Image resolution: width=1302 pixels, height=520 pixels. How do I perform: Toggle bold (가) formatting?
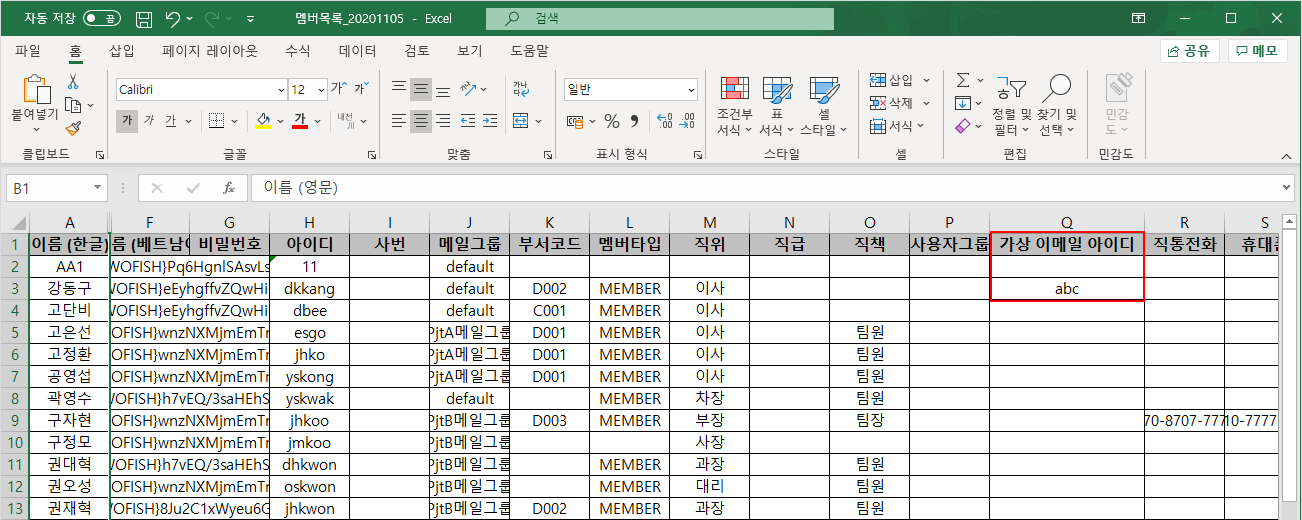(x=127, y=121)
